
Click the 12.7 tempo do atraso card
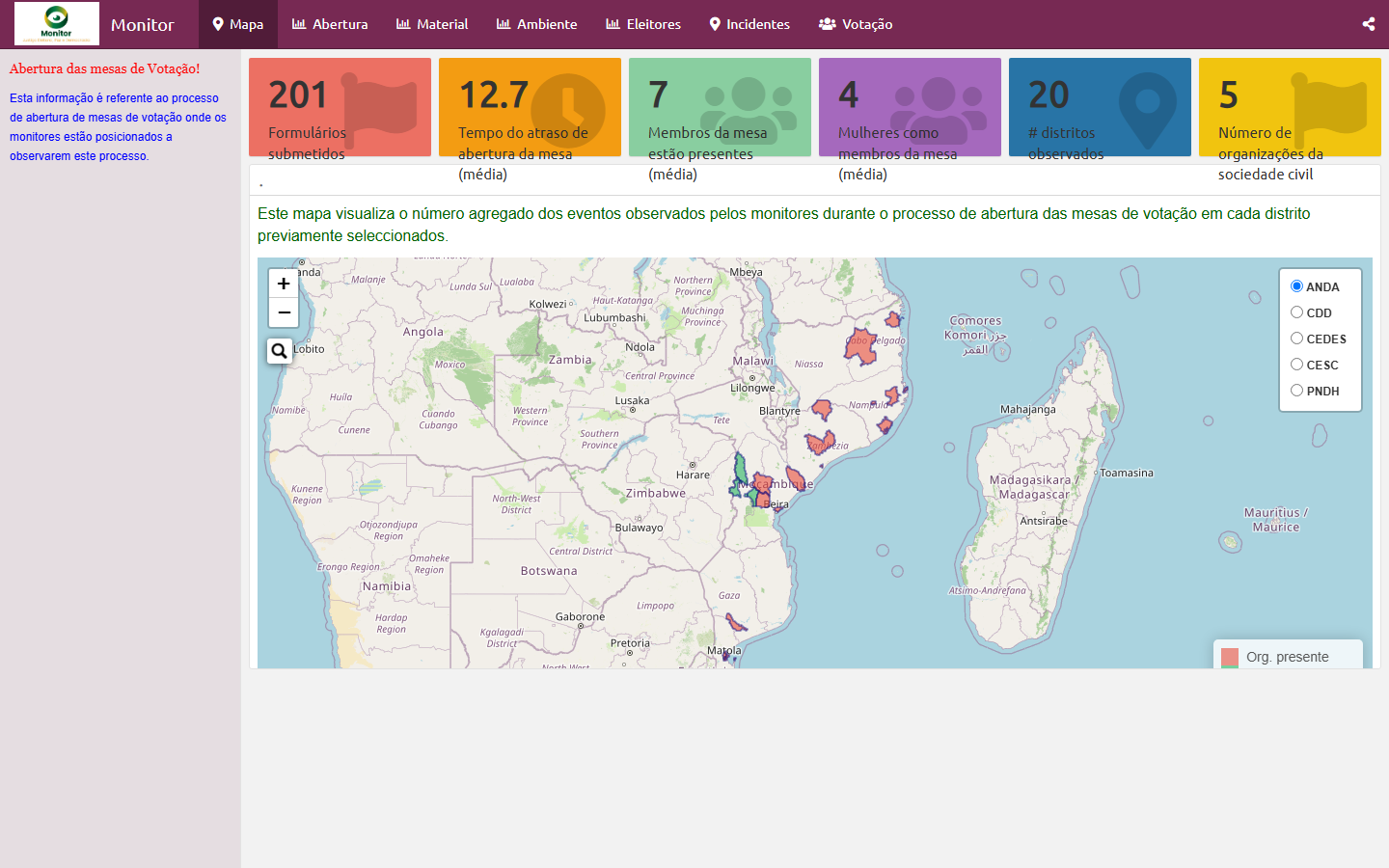tap(530, 107)
